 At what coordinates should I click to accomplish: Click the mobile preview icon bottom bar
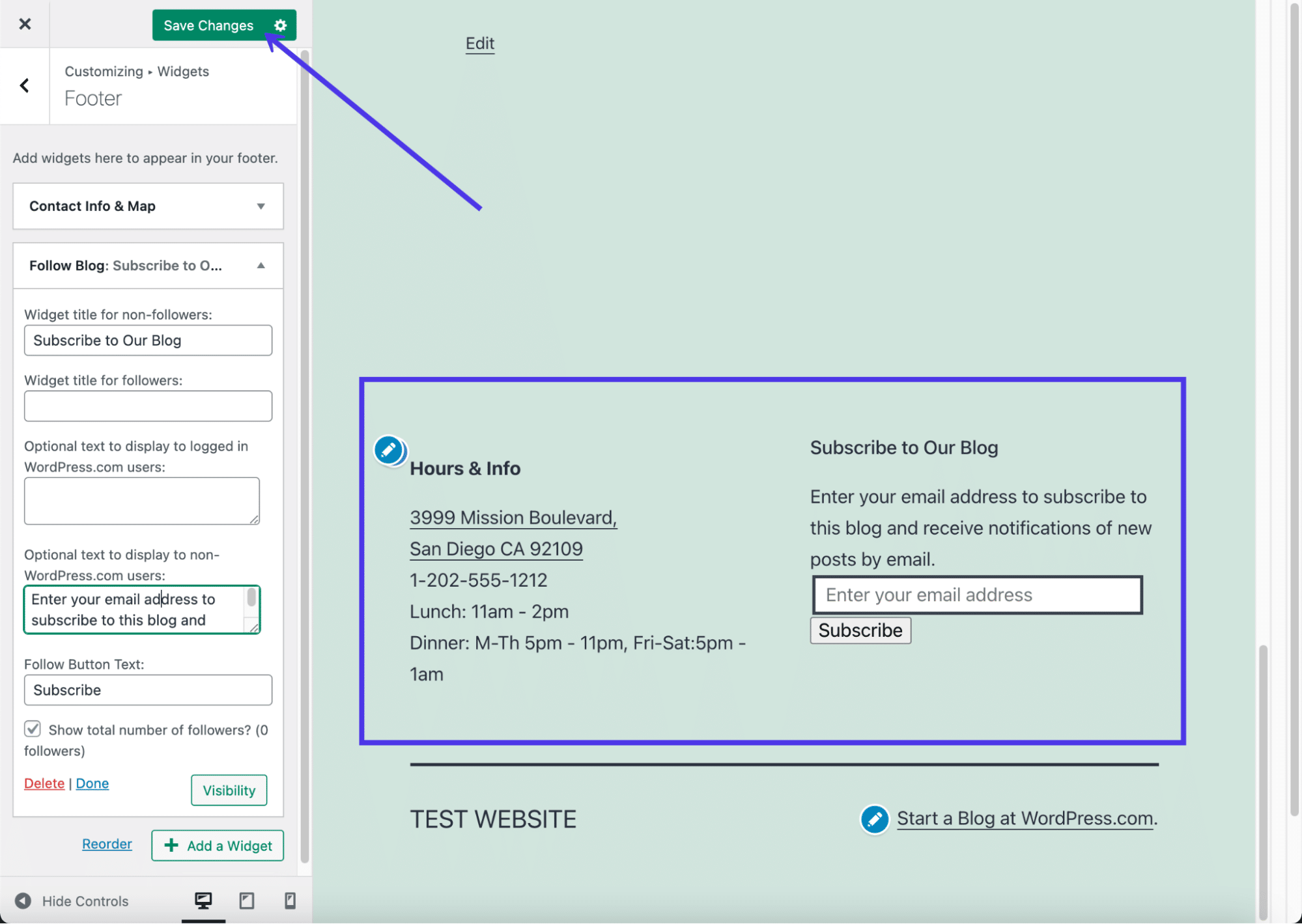[x=289, y=901]
